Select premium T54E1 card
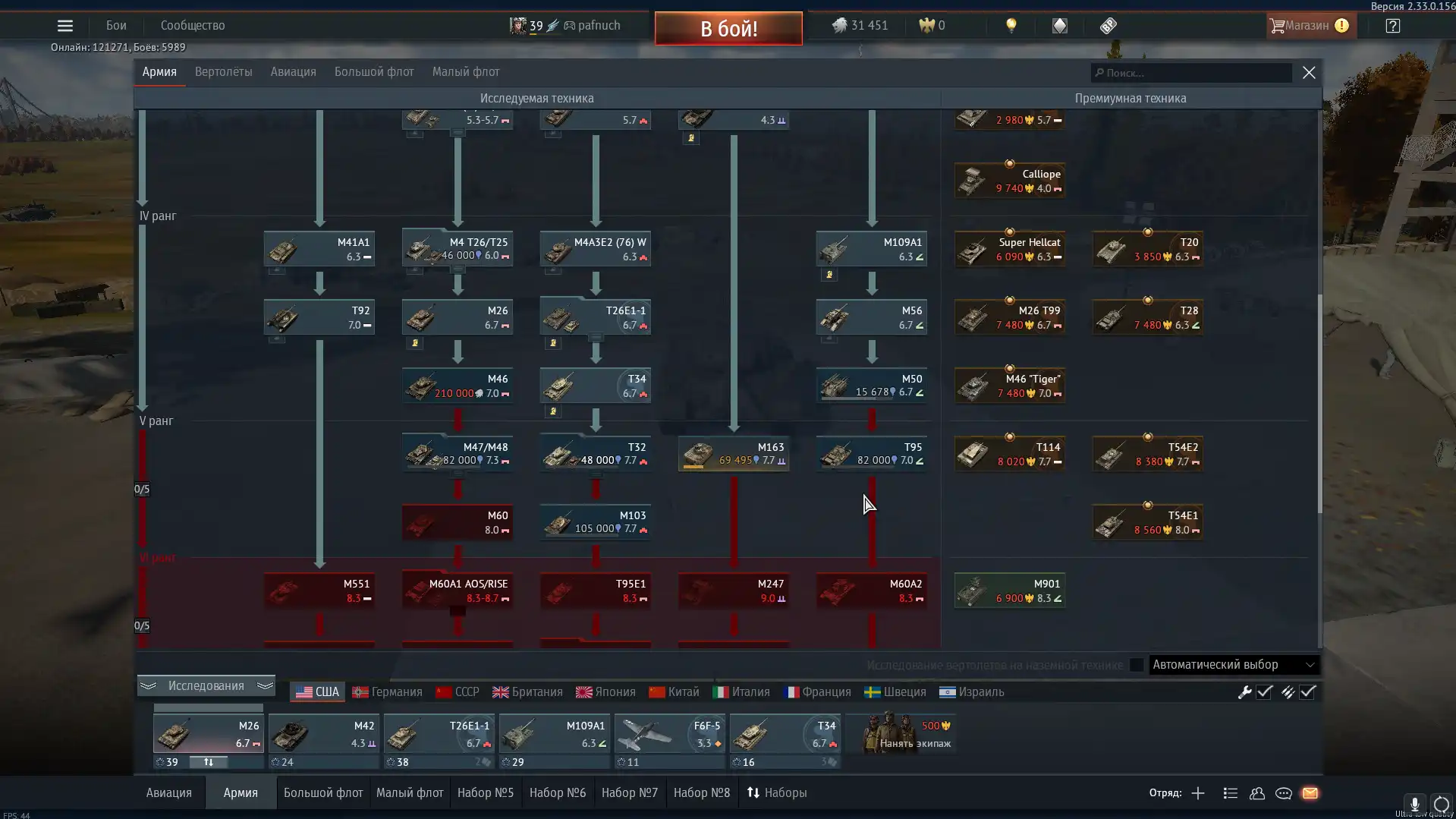Viewport: 1456px width, 819px height. coord(1148,522)
